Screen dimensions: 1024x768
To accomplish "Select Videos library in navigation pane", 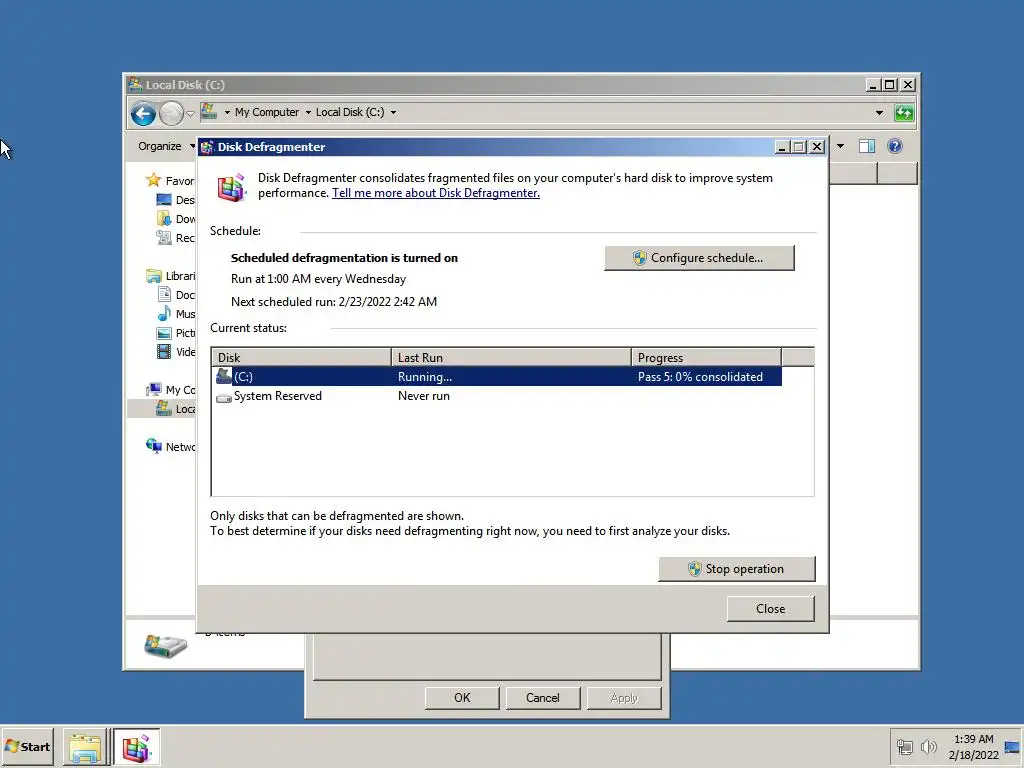I will pos(176,352).
